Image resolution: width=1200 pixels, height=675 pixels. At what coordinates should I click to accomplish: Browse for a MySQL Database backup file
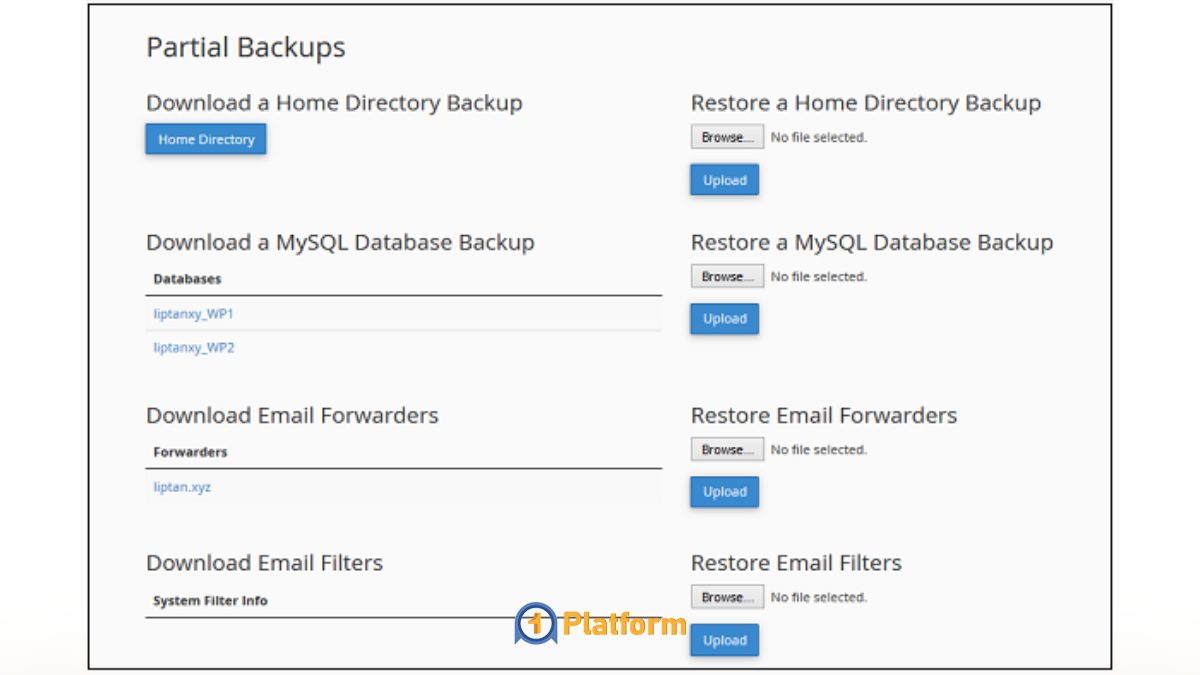point(727,276)
